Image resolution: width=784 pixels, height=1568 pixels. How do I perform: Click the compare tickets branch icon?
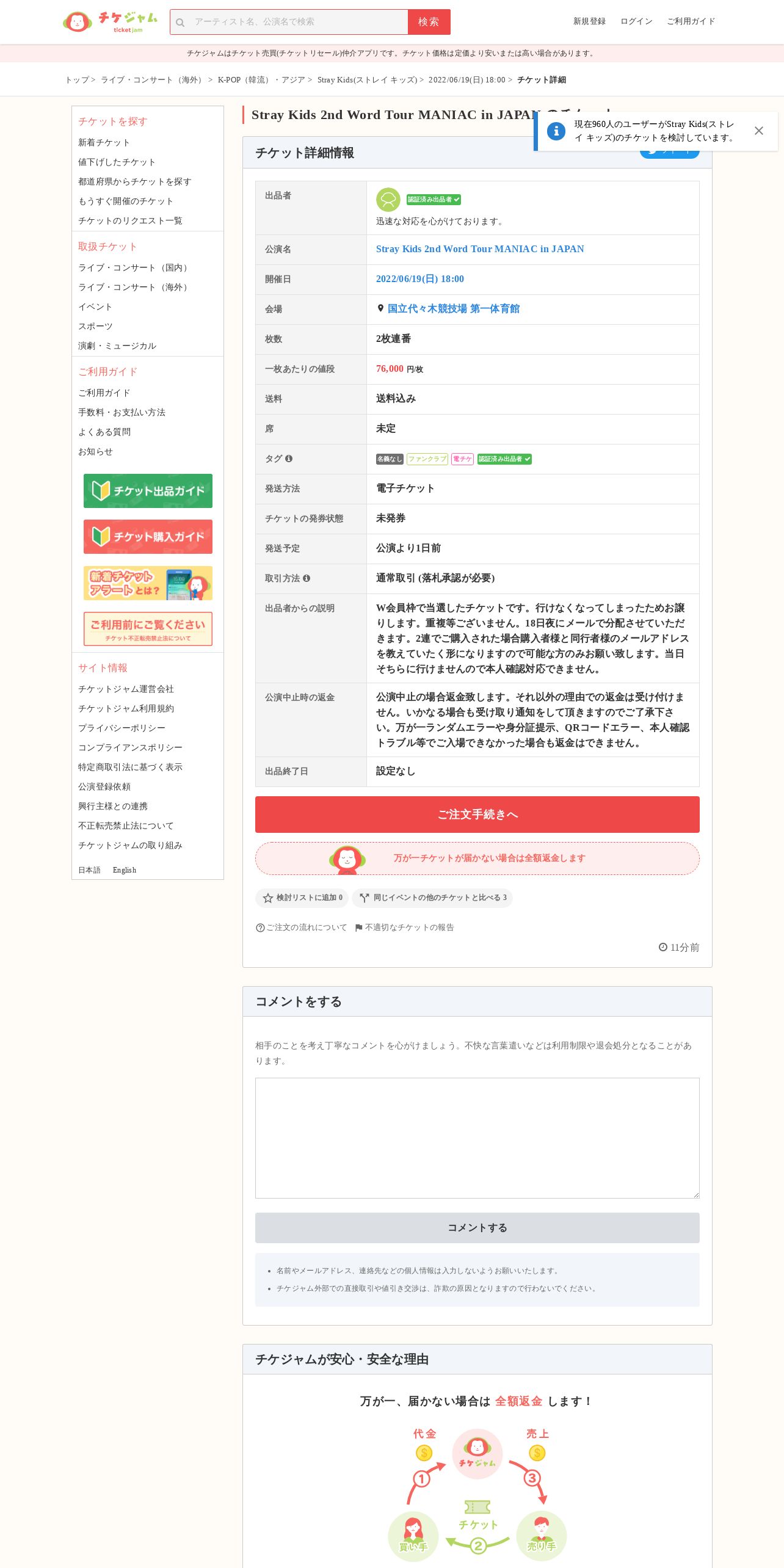click(x=365, y=898)
